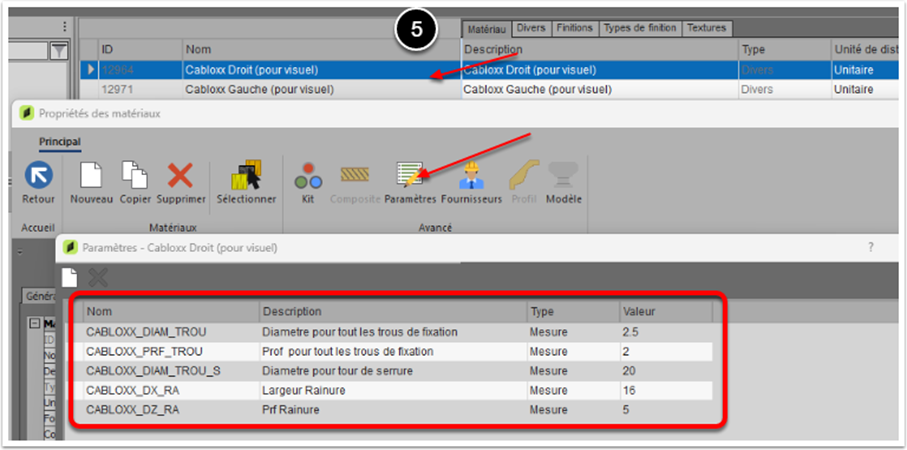Image resolution: width=907 pixels, height=450 pixels.
Task: Create a new material with Nouveau
Action: click(91, 176)
